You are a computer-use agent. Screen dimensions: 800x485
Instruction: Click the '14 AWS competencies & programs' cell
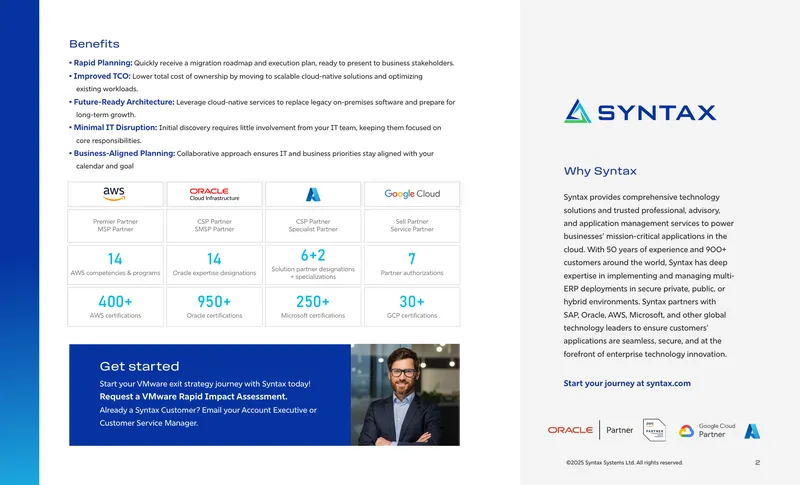pyautogui.click(x=115, y=265)
